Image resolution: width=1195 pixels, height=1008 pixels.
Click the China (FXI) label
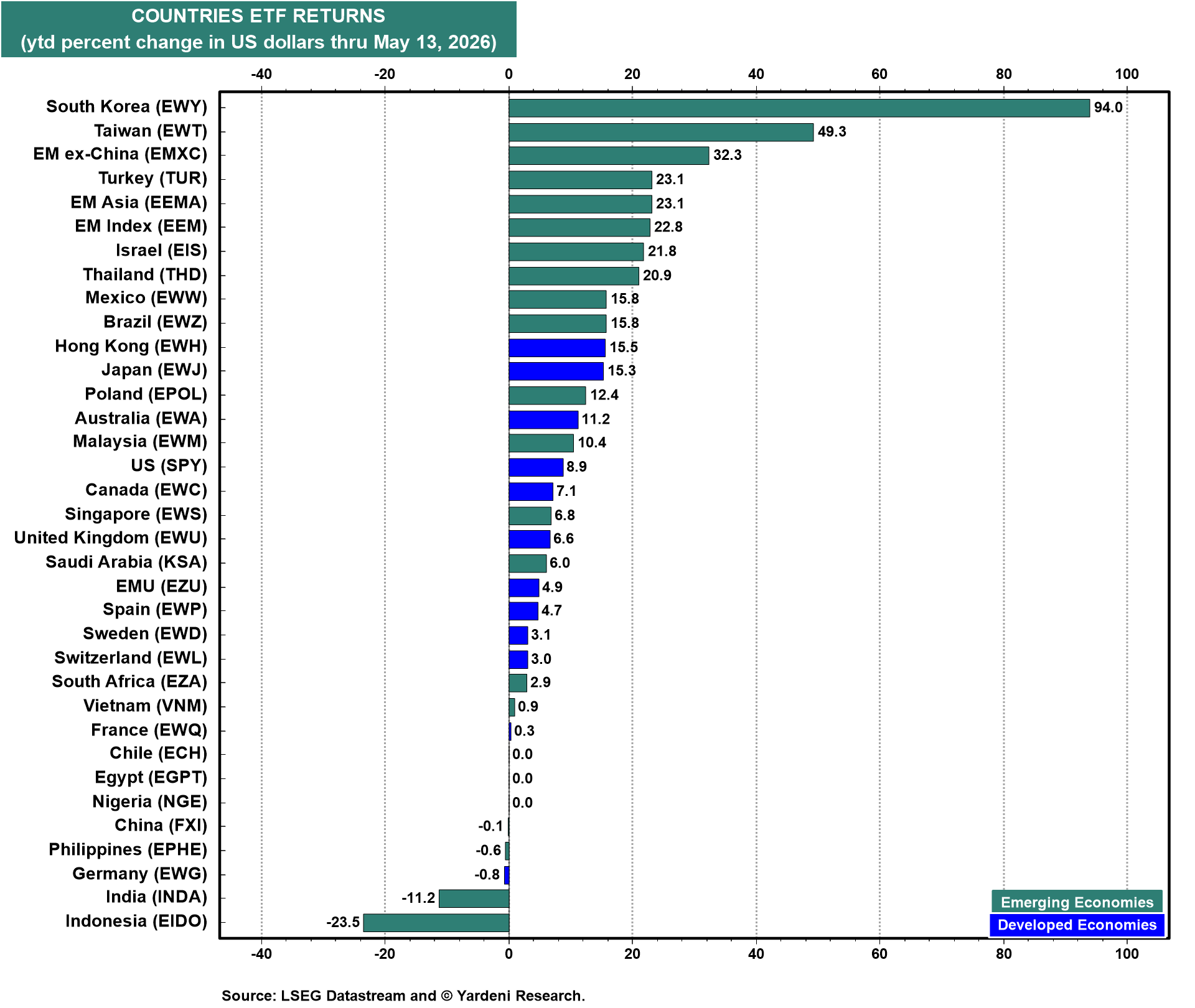pos(161,826)
